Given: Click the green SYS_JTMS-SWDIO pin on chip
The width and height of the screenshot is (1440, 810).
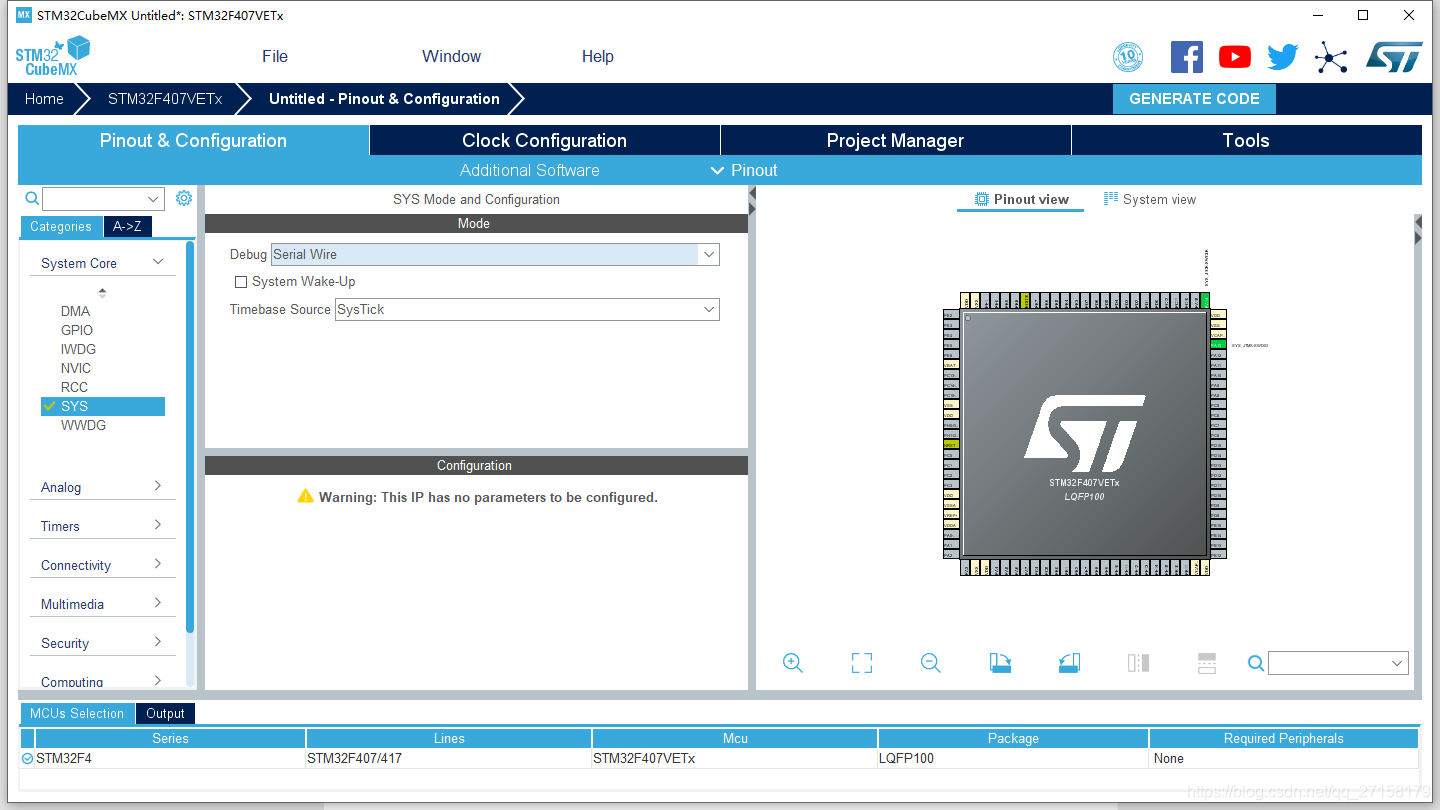Looking at the screenshot, I should coord(1217,345).
